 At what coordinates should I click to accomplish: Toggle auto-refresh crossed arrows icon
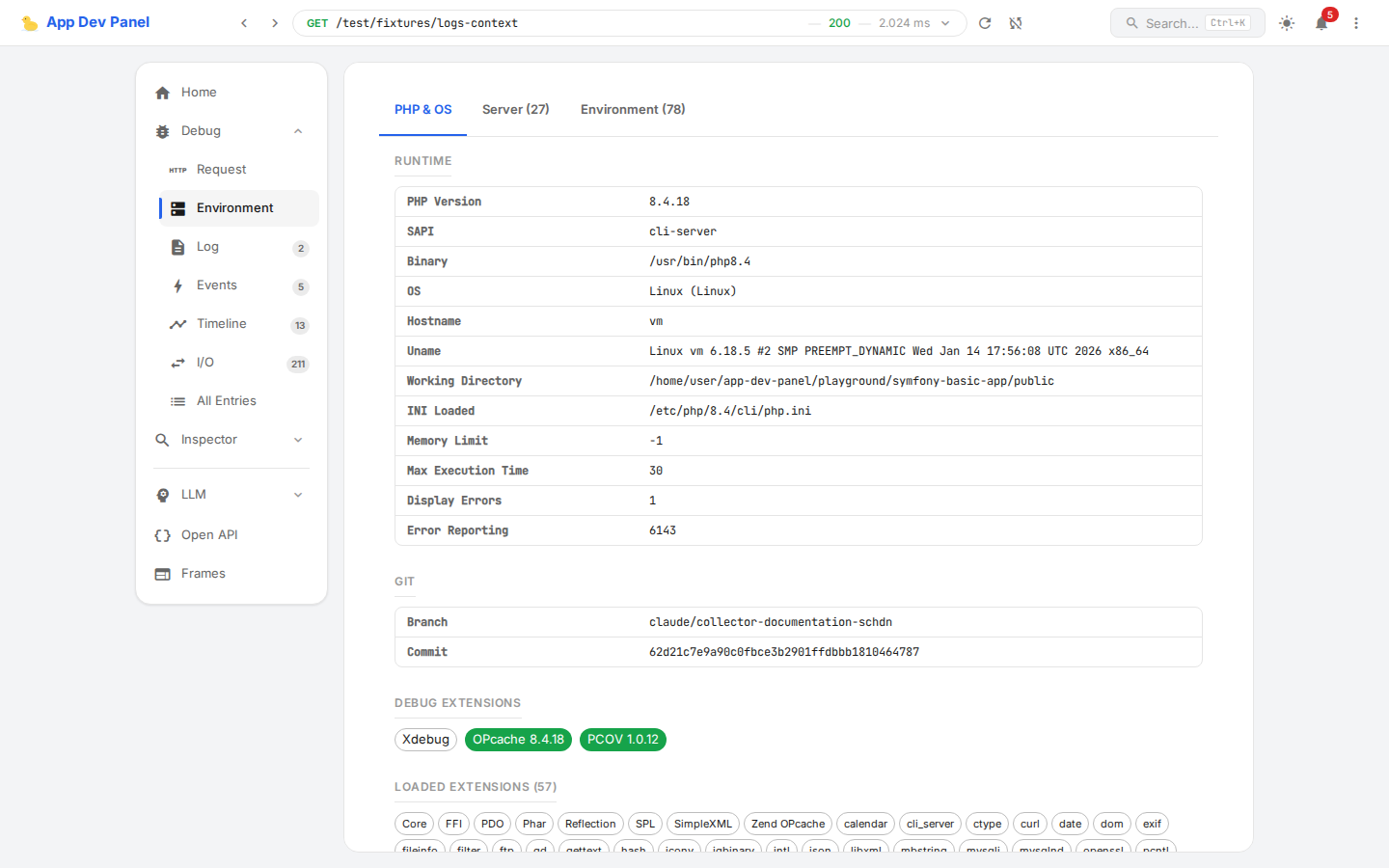(x=1016, y=23)
